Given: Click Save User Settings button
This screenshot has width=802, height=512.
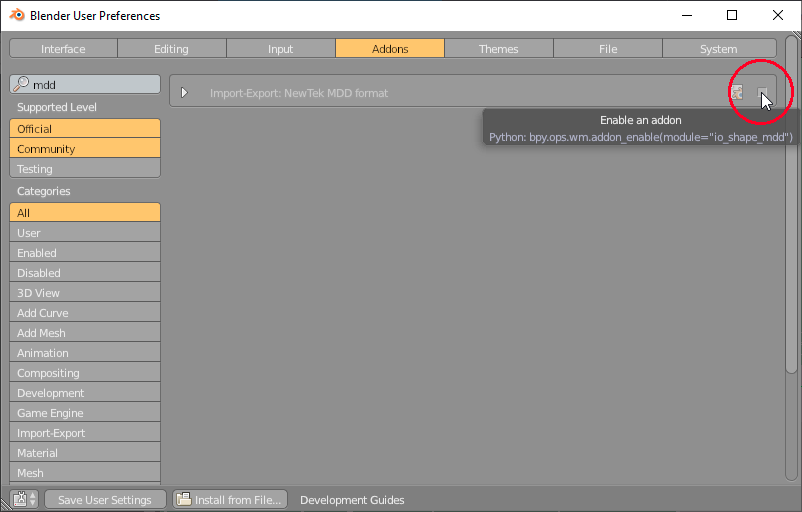Looking at the screenshot, I should pyautogui.click(x=105, y=499).
